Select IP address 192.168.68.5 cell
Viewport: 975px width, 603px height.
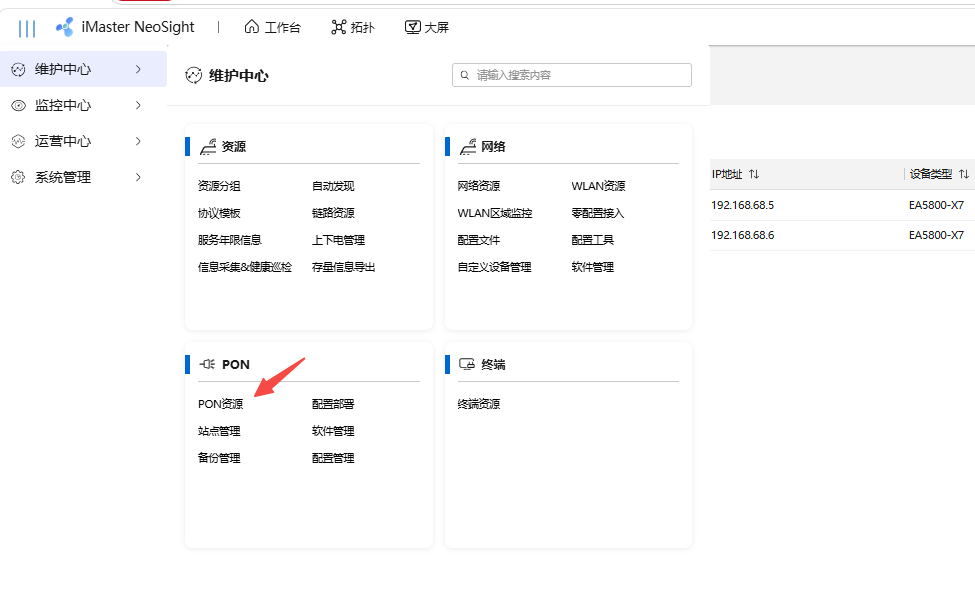coord(742,205)
